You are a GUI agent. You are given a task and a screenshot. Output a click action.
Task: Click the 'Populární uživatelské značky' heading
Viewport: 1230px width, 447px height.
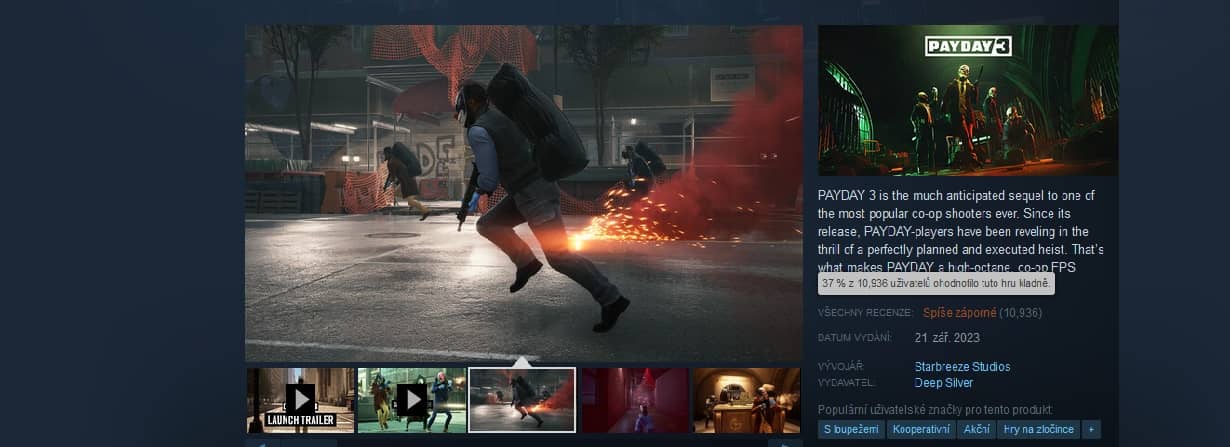pyautogui.click(x=935, y=410)
